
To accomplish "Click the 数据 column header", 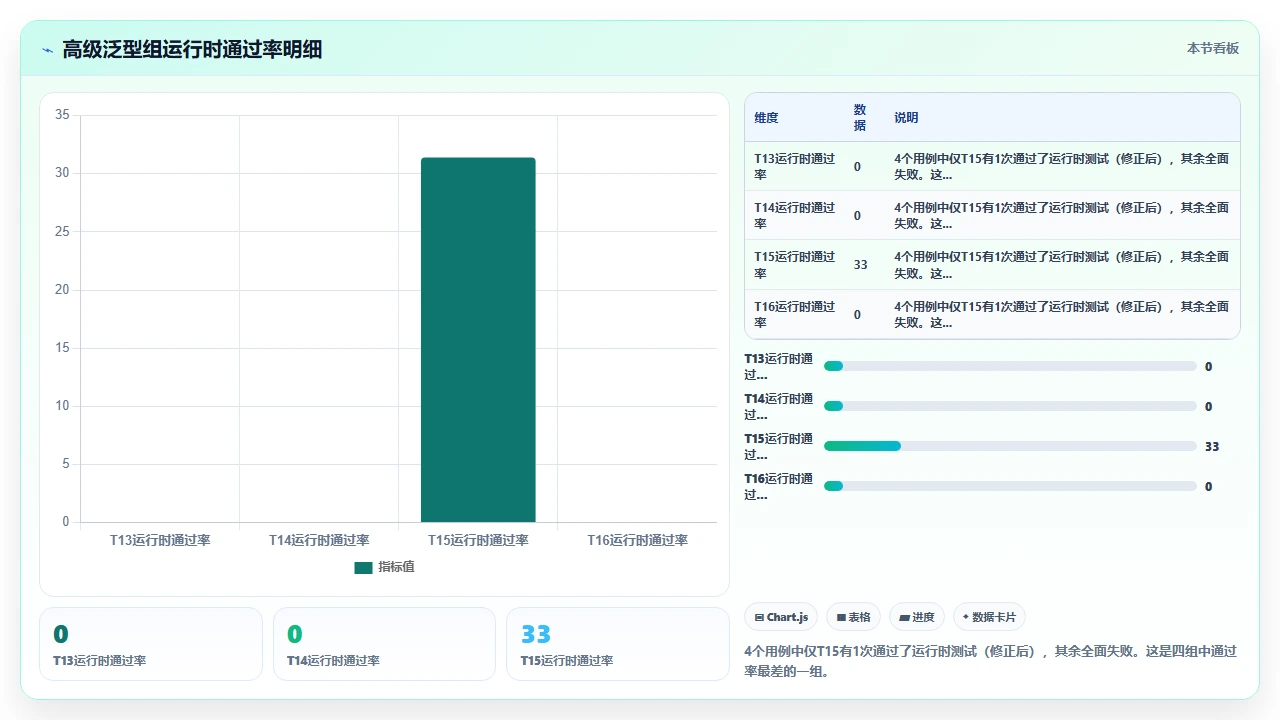I will coord(860,118).
